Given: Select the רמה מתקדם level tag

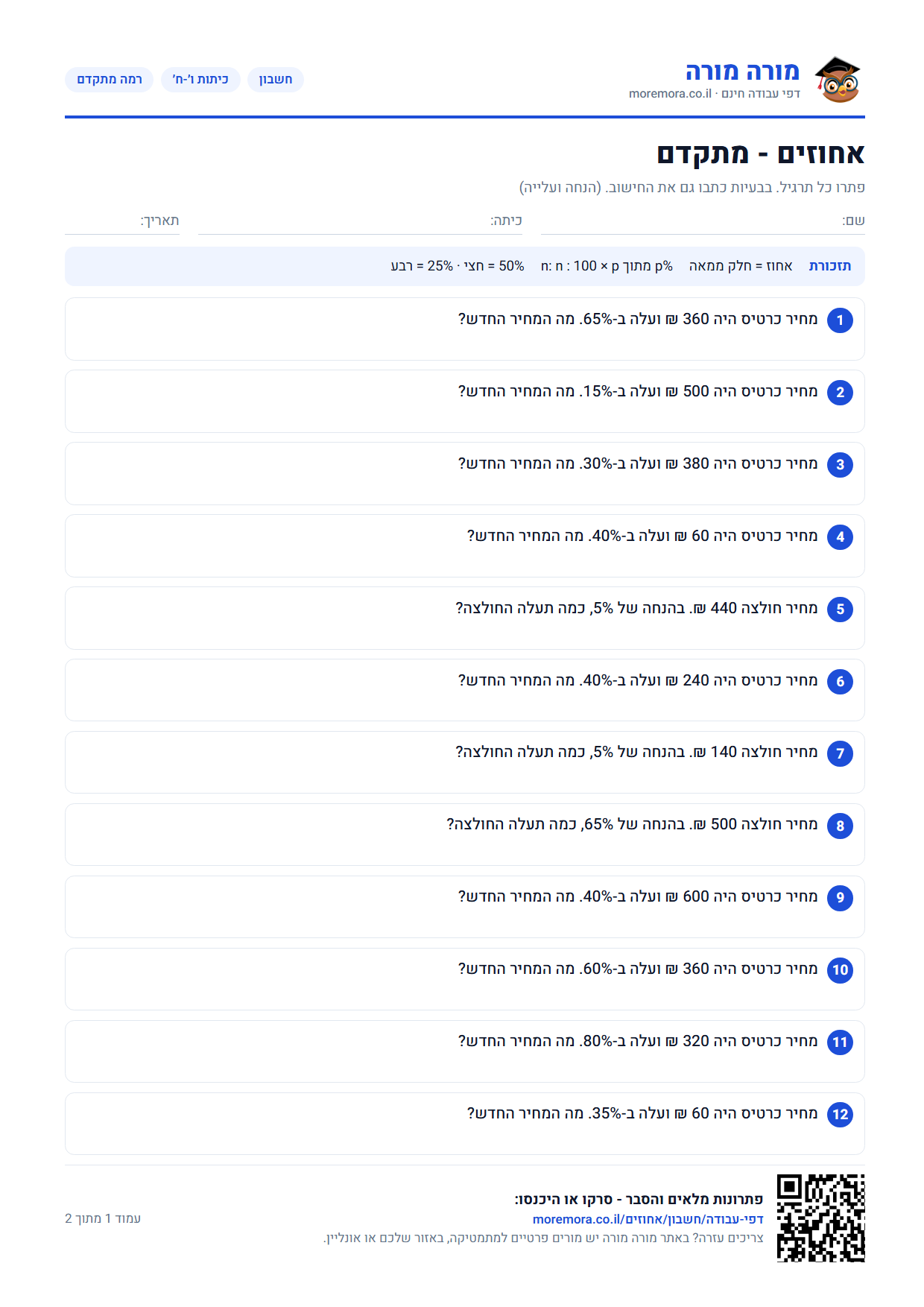Looking at the screenshot, I should pyautogui.click(x=110, y=80).
